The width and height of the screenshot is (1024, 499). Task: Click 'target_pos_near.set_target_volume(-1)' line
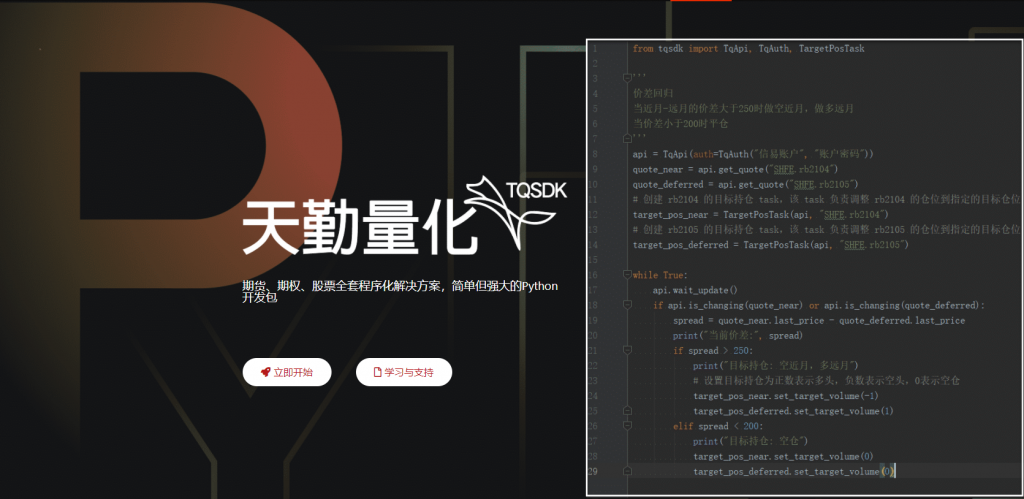[x=786, y=396]
